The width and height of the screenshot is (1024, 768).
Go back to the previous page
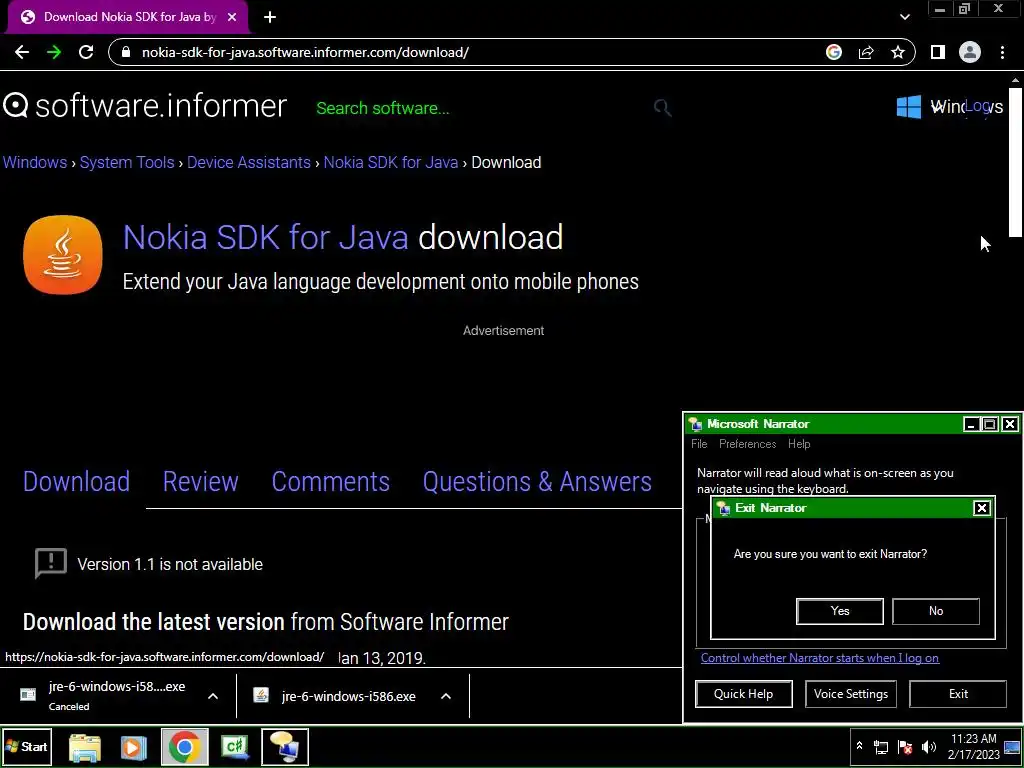point(22,53)
